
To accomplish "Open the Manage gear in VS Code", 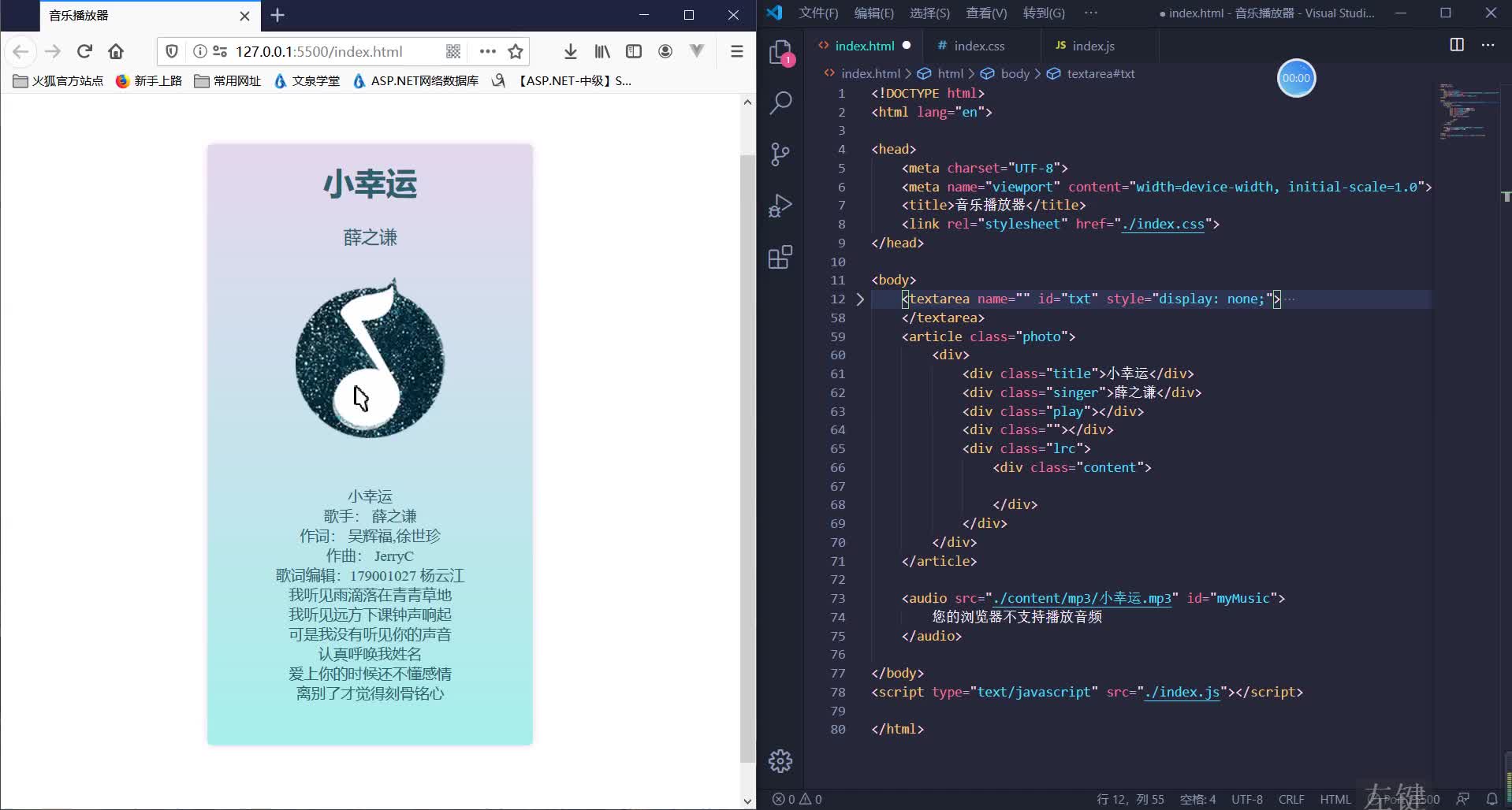I will [x=780, y=760].
